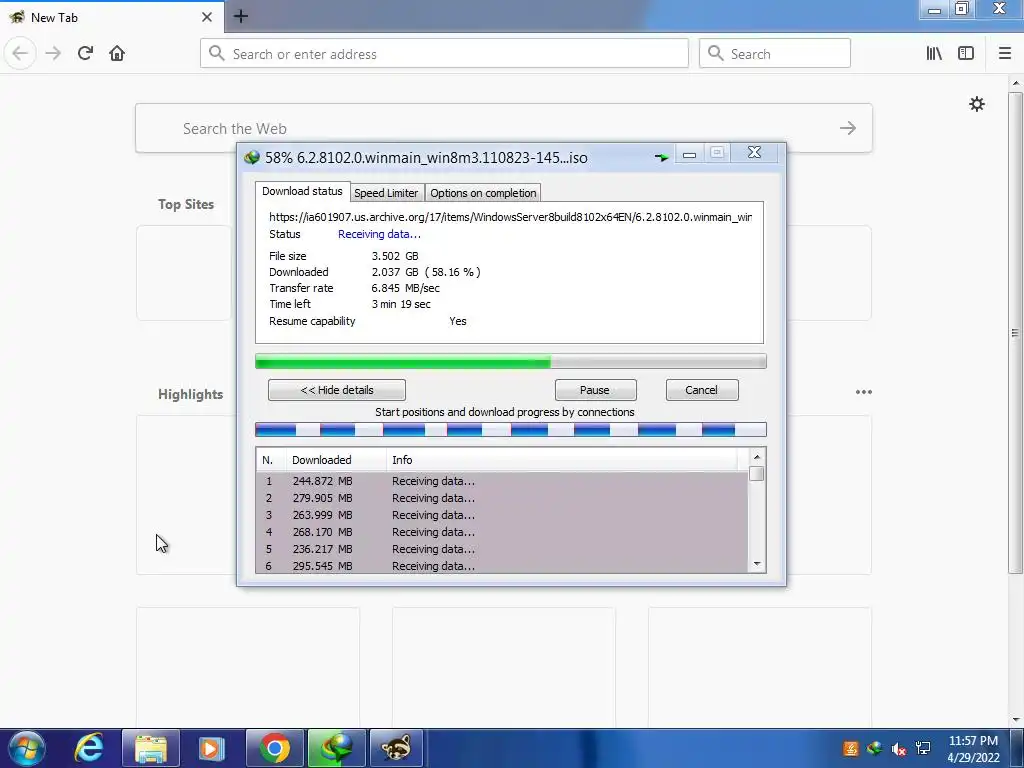The width and height of the screenshot is (1024, 768).
Task: Switch to the Speed Limiter tab
Action: tap(386, 193)
